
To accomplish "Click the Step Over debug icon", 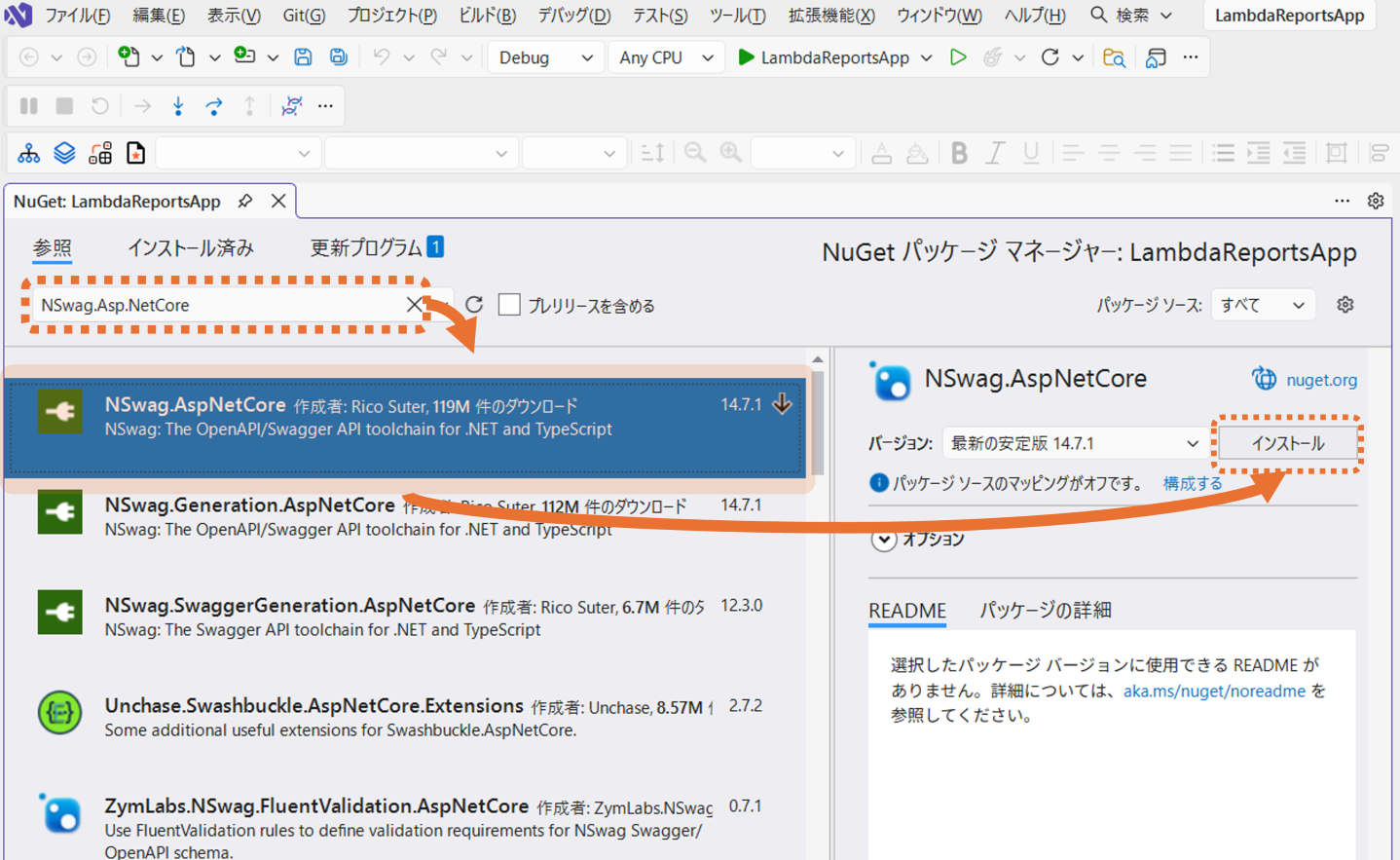I will click(x=214, y=105).
